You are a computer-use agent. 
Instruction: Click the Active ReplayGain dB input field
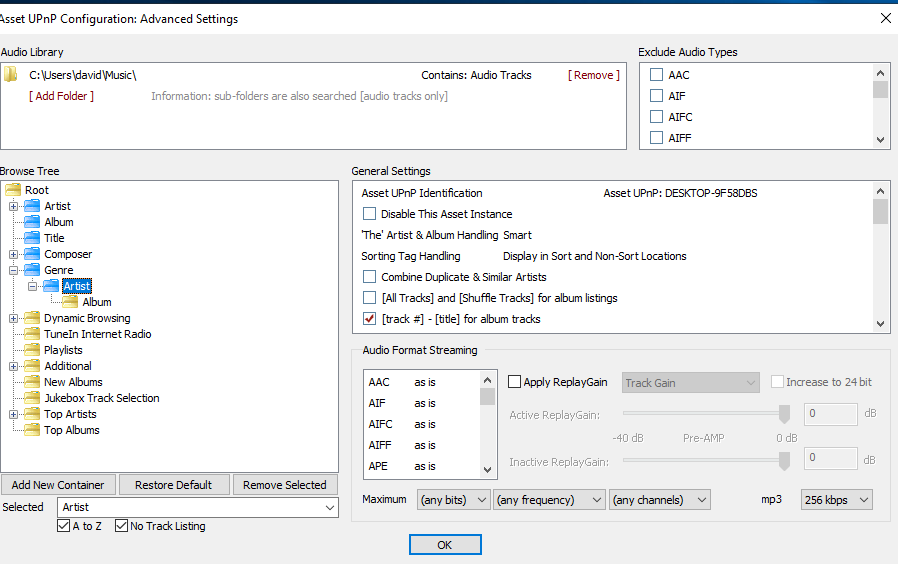[x=830, y=414]
